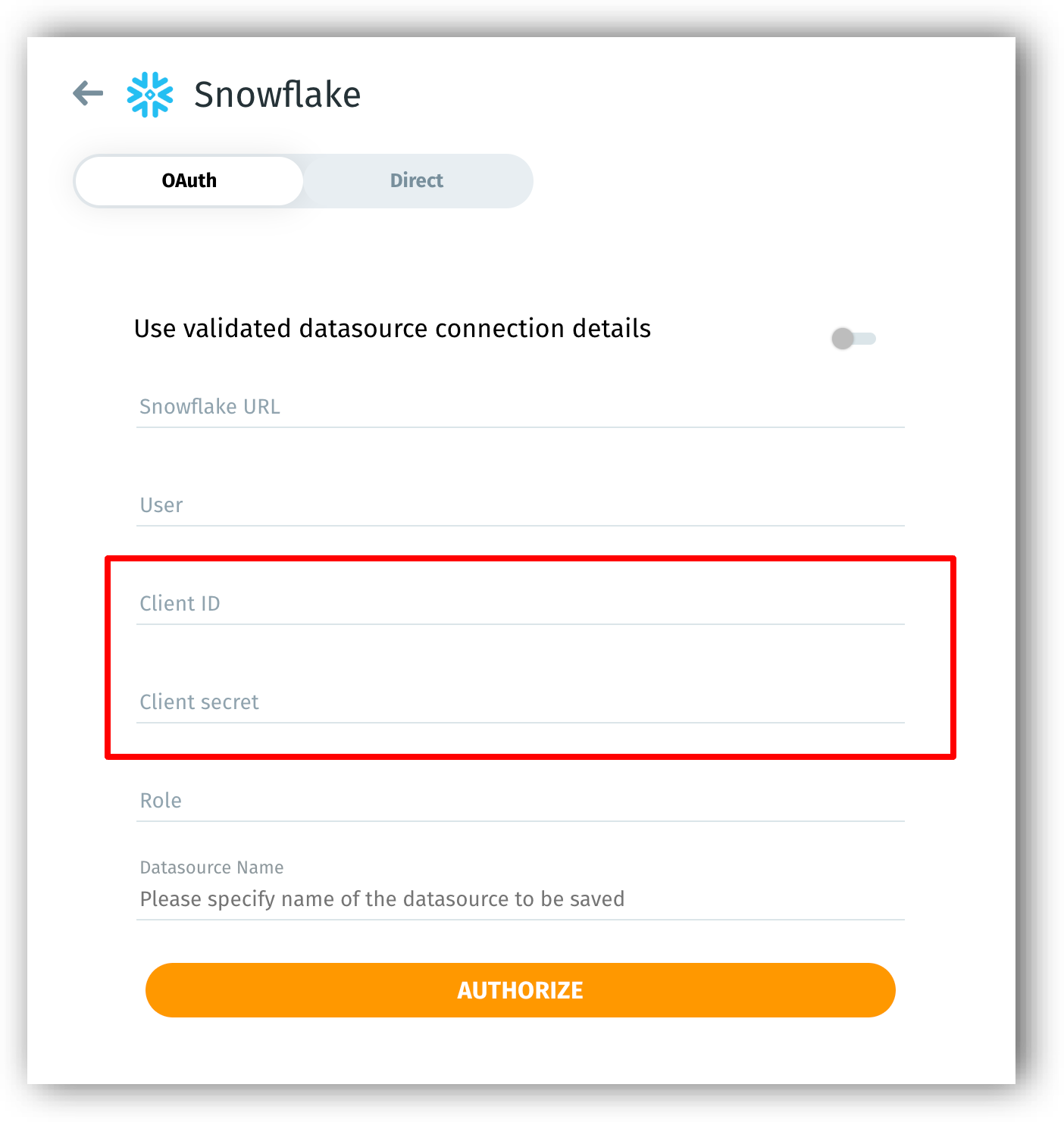Click the back arrow icon
This screenshot has width=1064, height=1122.
click(88, 93)
